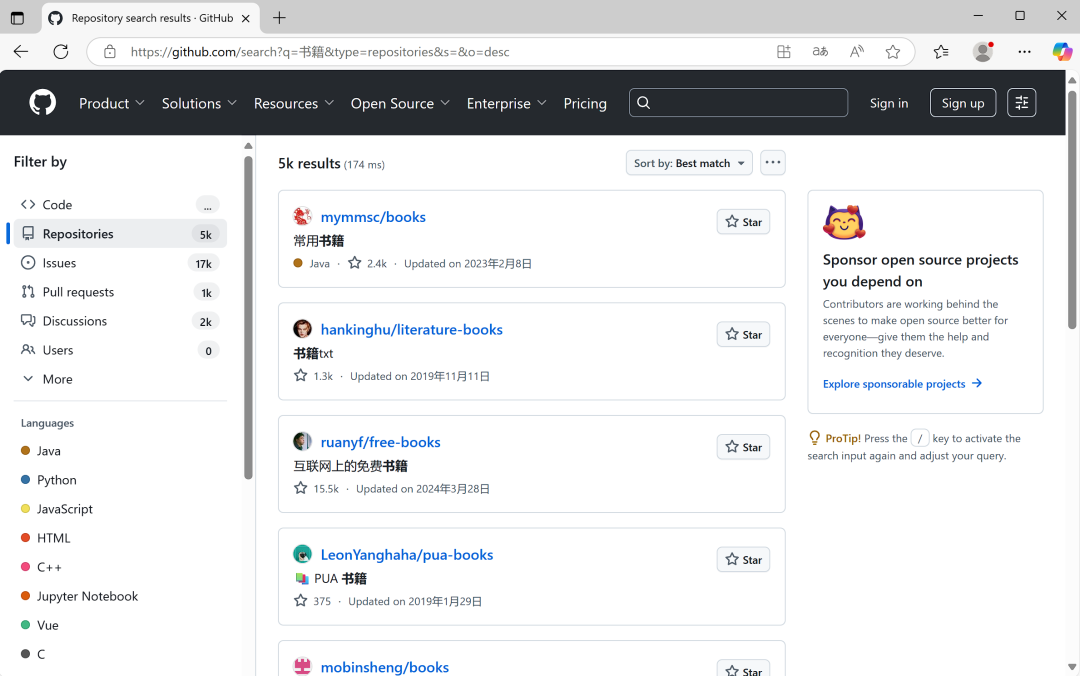
Task: Click the Sign up button
Action: click(x=962, y=103)
